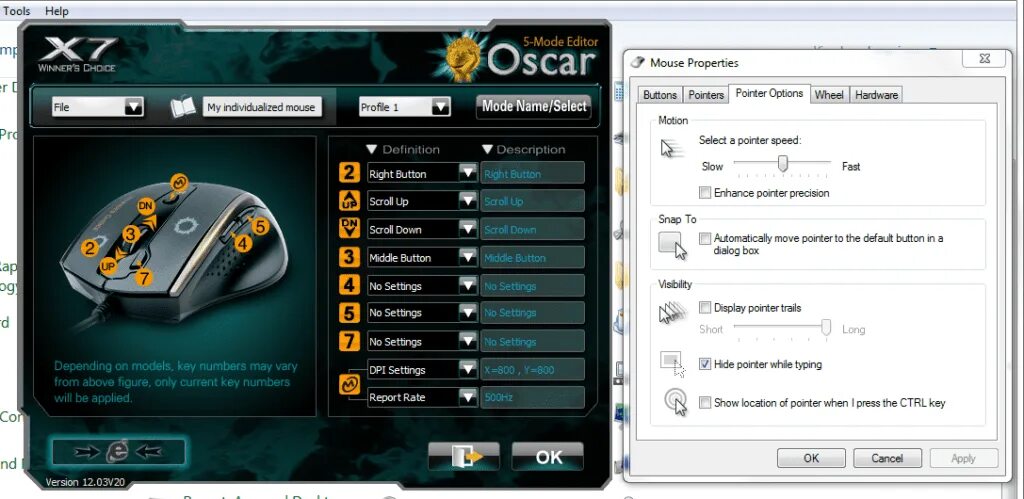The height and width of the screenshot is (499, 1024).
Task: Uncheck Hide pointer while typing
Action: (x=705, y=364)
